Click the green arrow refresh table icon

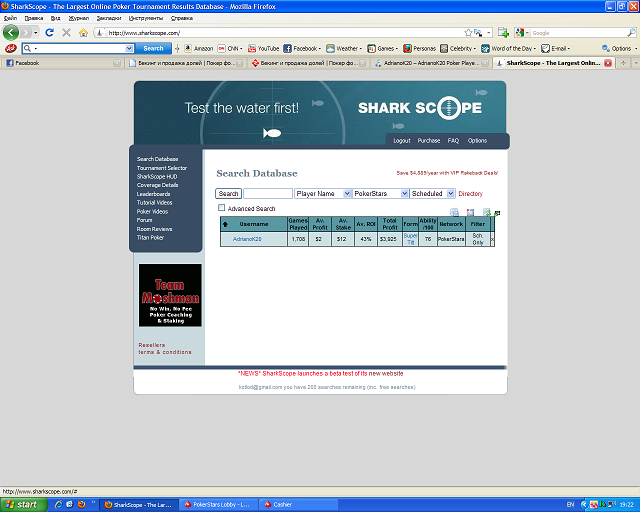487,212
